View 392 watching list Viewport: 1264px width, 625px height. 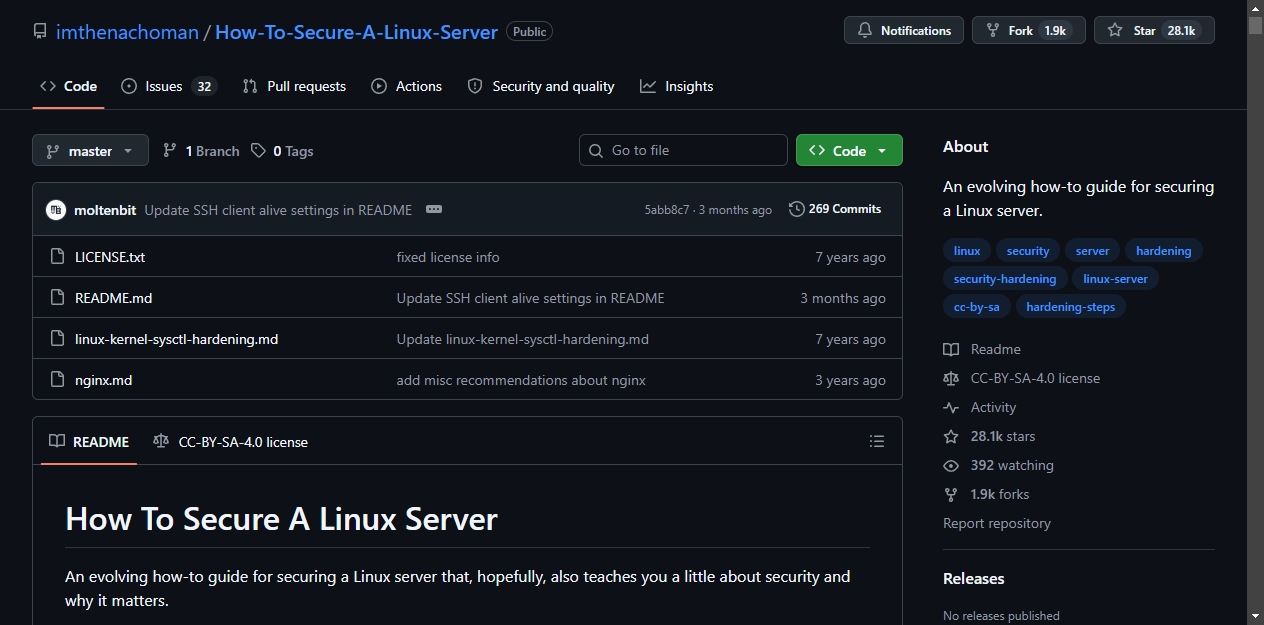click(998, 465)
